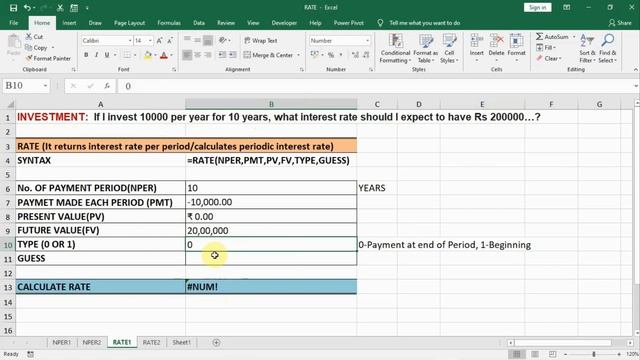Open Cell Styles gallery
Viewport: 640px width, 360px height.
[449, 49]
